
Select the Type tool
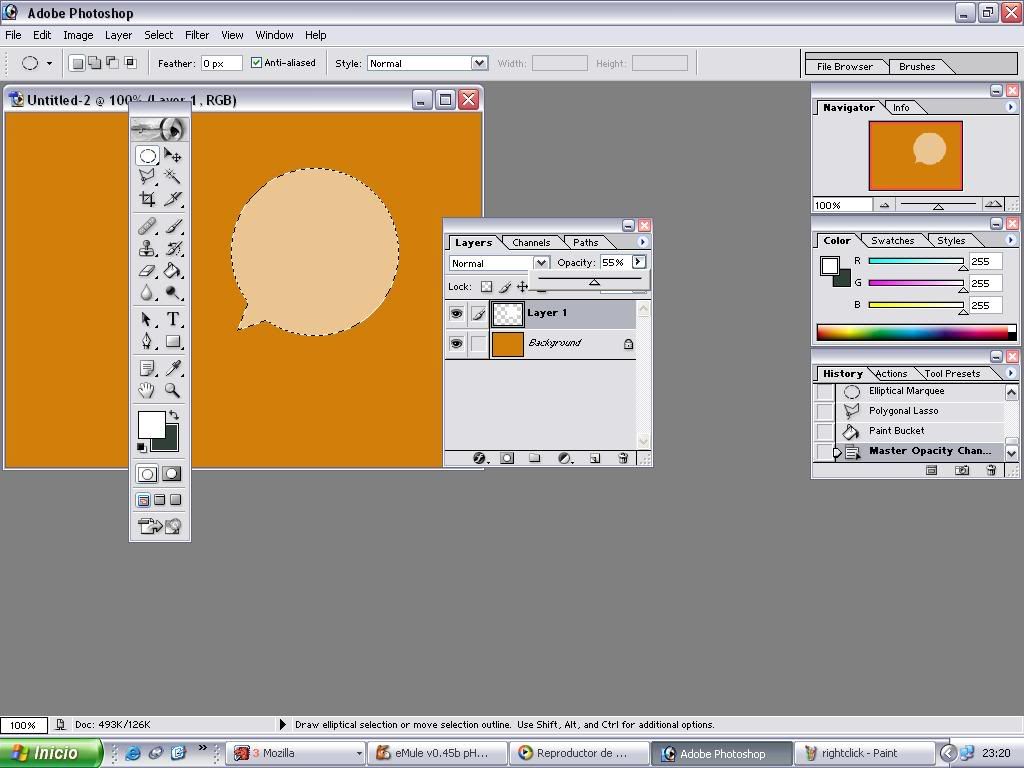click(x=173, y=319)
